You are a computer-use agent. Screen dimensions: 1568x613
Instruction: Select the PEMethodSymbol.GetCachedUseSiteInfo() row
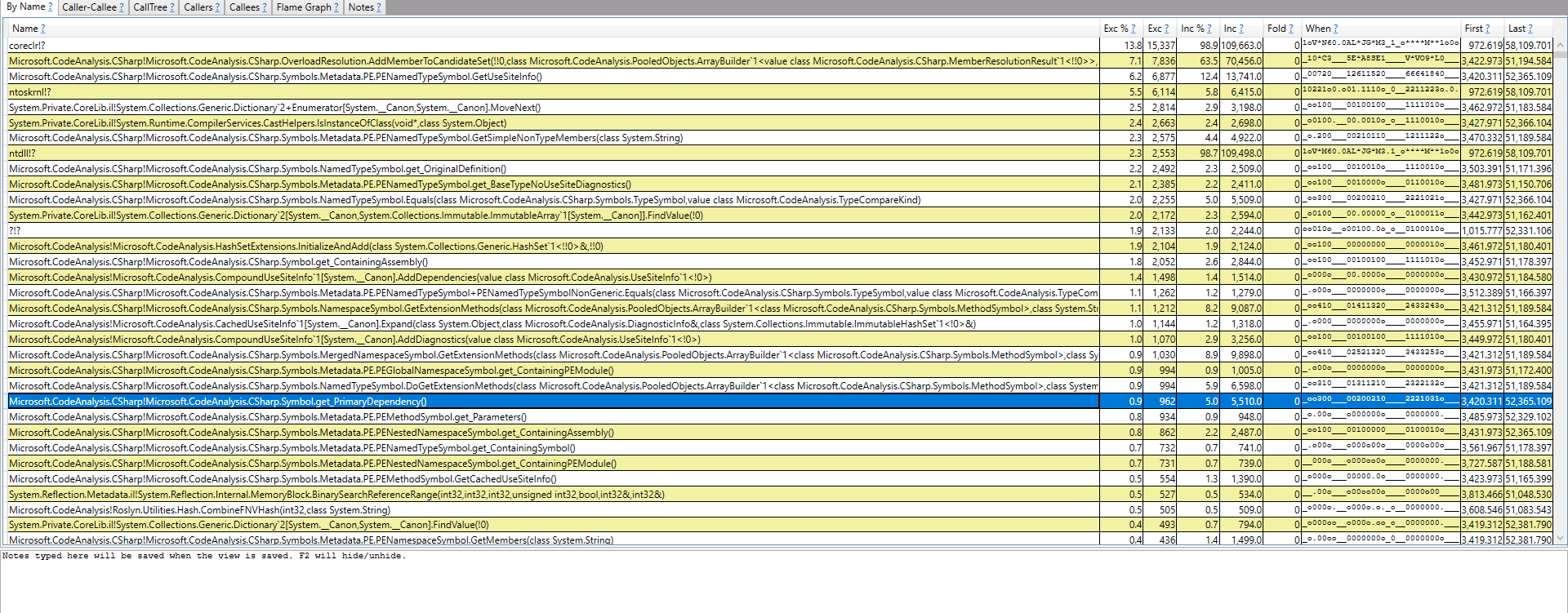point(780,479)
